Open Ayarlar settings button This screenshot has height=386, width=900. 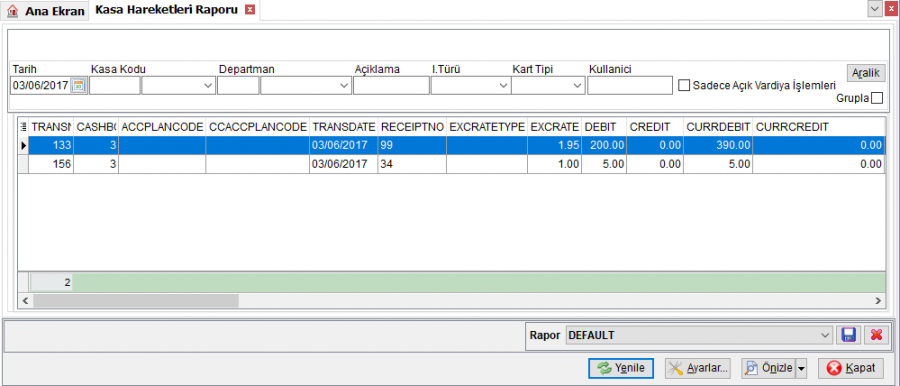point(697,368)
